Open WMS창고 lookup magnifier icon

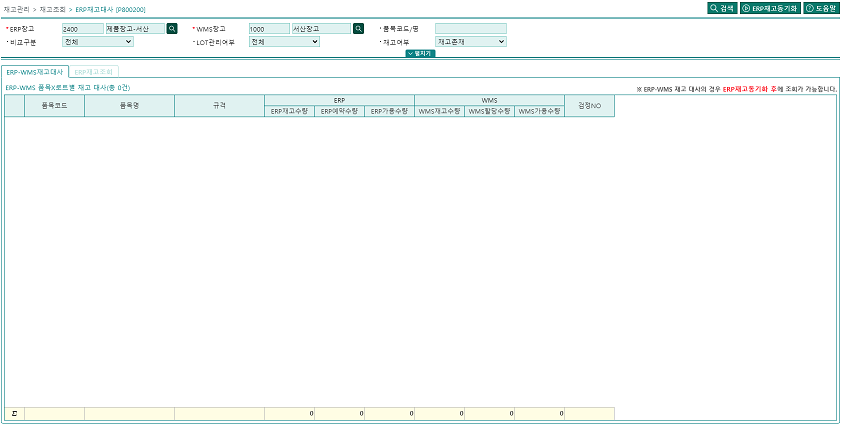(358, 28)
